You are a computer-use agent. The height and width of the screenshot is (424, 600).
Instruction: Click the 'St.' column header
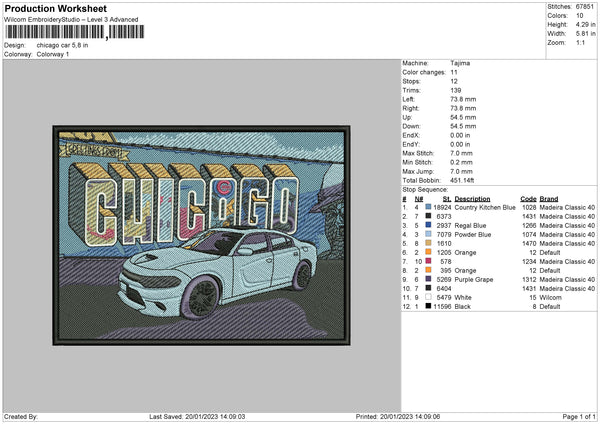click(447, 199)
